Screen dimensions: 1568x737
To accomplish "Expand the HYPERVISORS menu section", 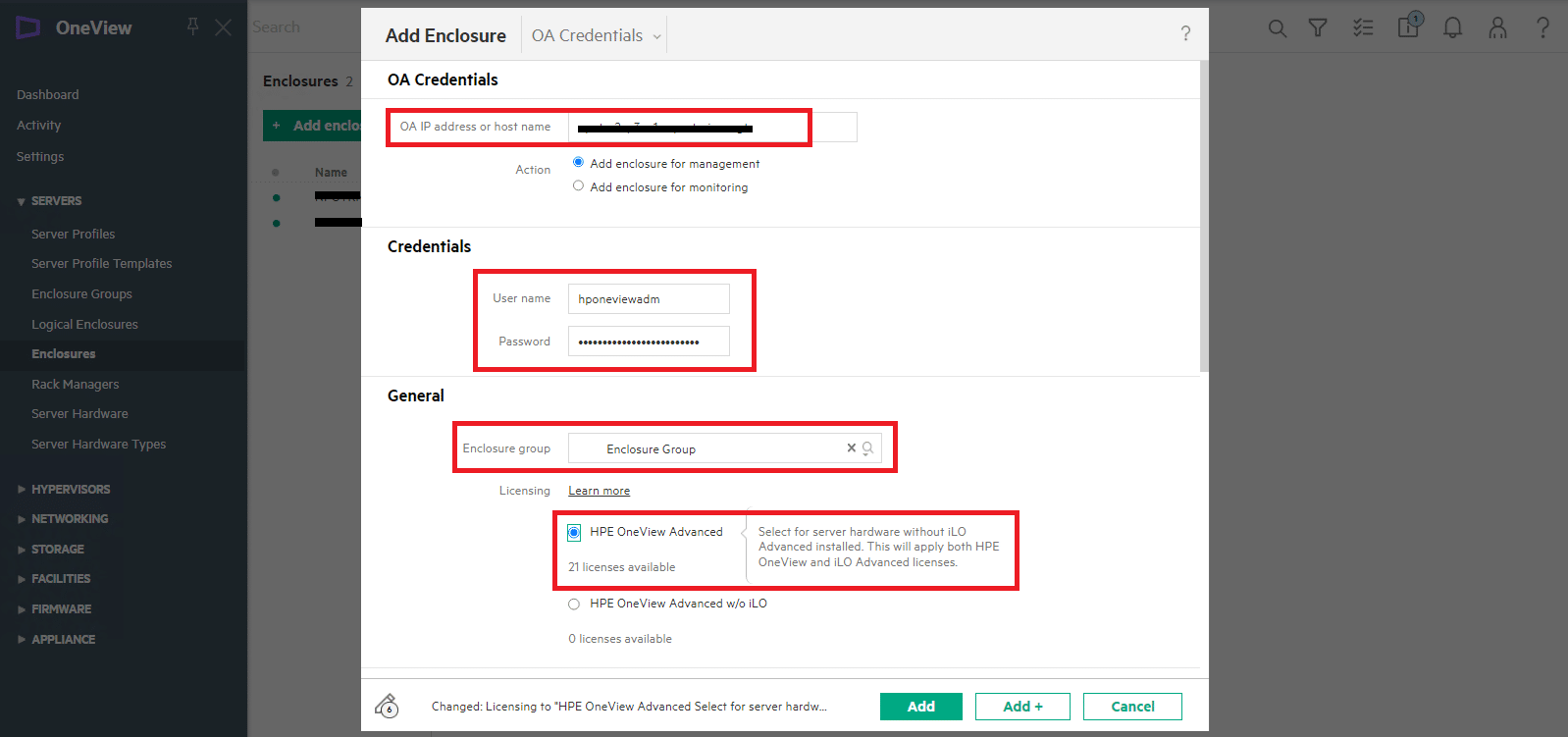I will click(22, 490).
